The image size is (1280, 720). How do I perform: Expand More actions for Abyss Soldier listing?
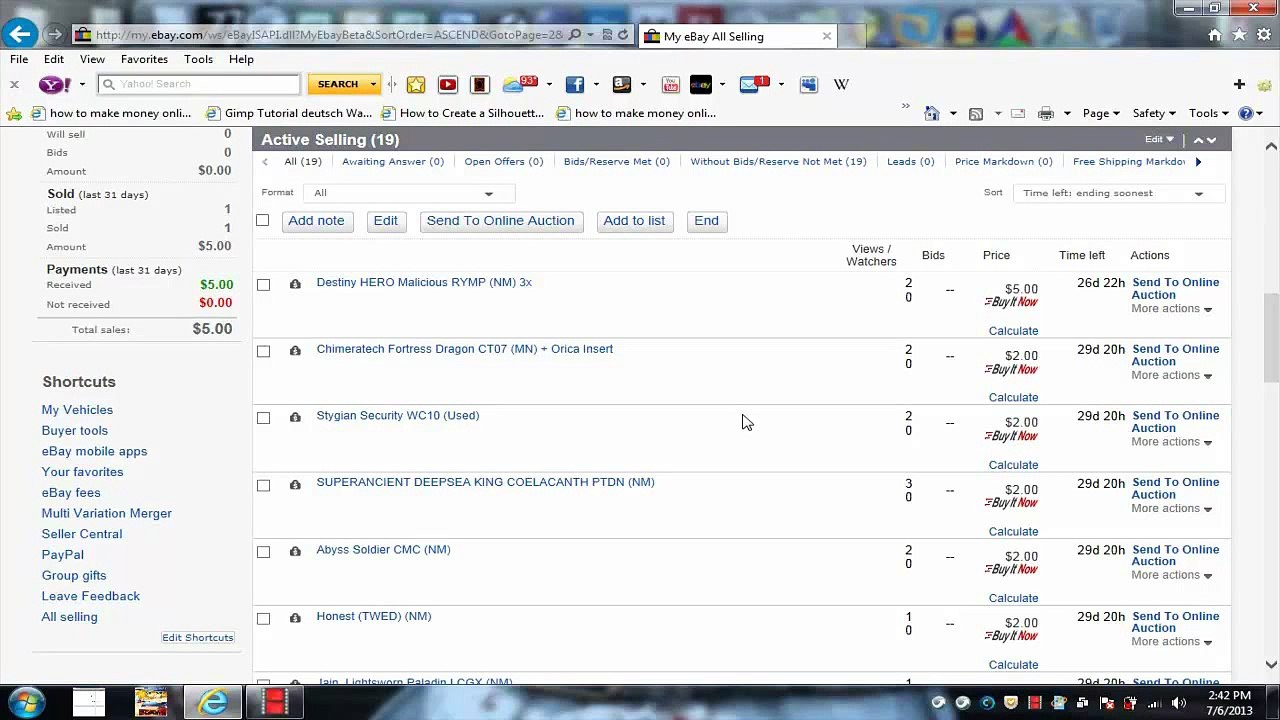coord(1171,575)
